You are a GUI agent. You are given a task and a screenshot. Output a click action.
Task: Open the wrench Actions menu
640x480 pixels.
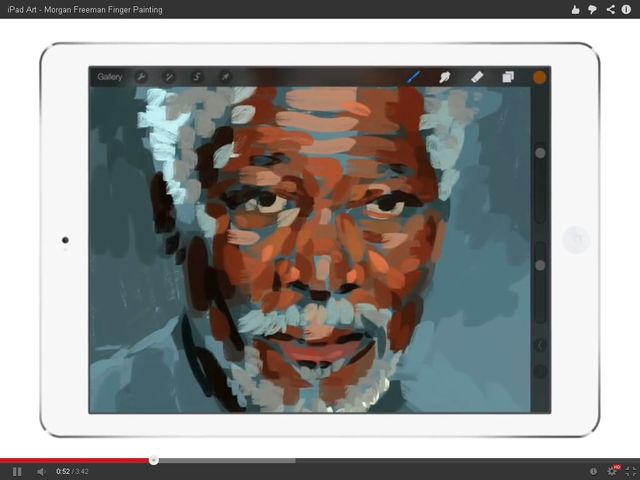point(141,77)
